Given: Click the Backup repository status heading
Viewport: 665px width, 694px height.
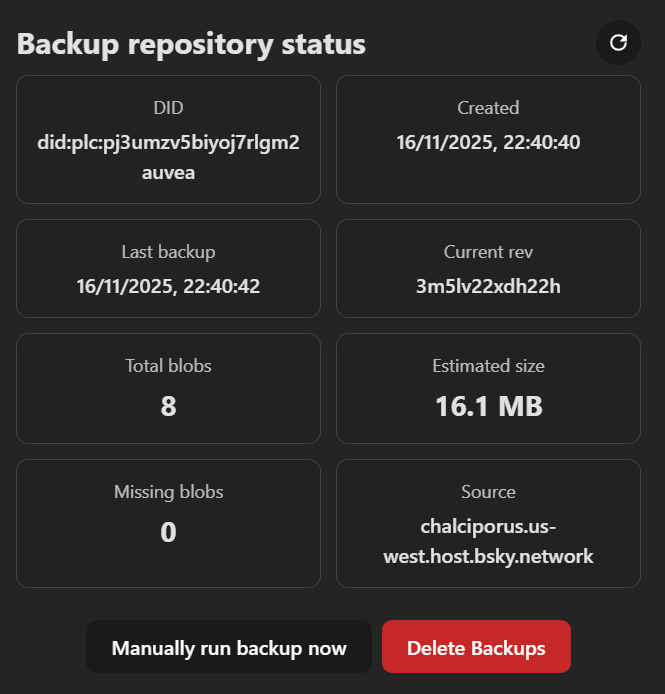Looking at the screenshot, I should click(x=191, y=44).
